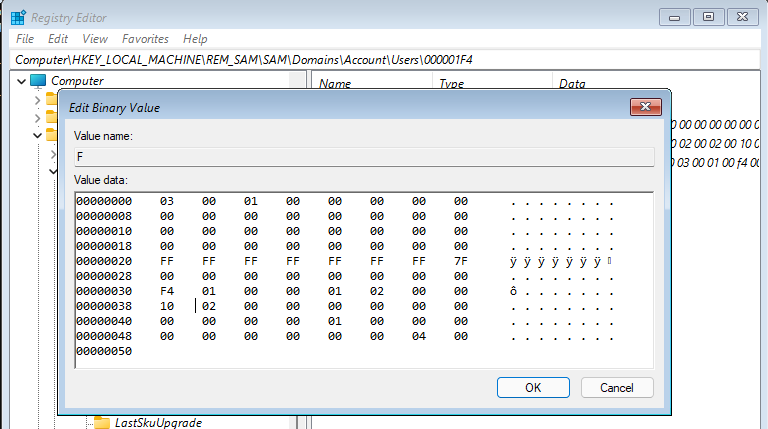
Task: Click byte 01 in third column of row 00000000
Action: 251,201
